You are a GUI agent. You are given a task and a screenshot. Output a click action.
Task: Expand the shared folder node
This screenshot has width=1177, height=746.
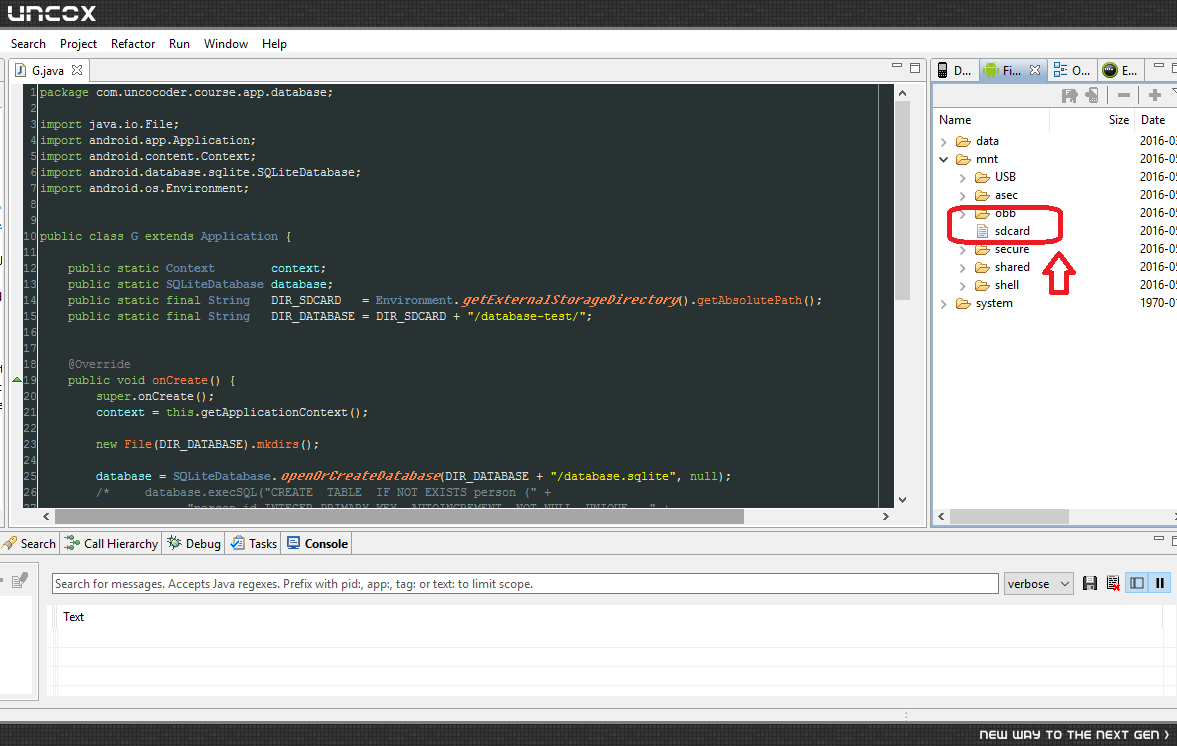click(962, 268)
